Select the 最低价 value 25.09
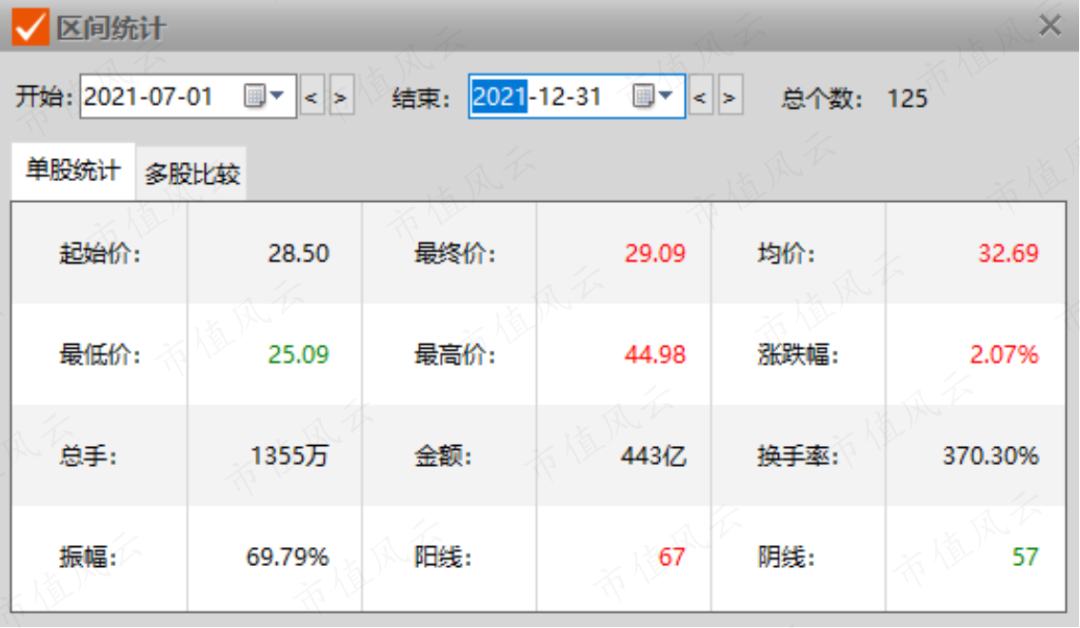Image resolution: width=1080 pixels, height=628 pixels. 298,355
